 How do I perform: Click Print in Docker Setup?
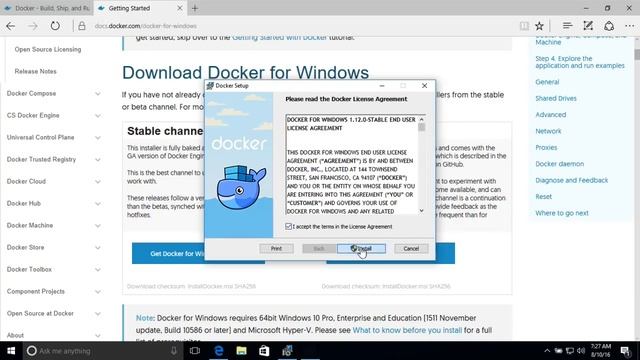pyautogui.click(x=276, y=248)
